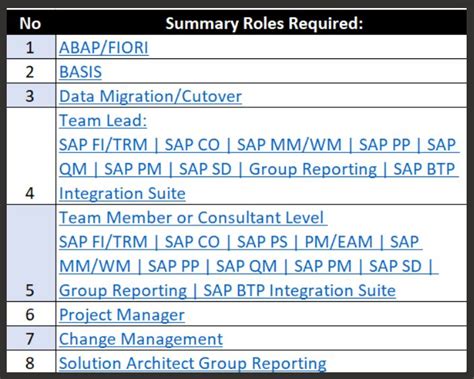Select the number 6 cell
The width and height of the screenshot is (474, 379).
tap(31, 314)
